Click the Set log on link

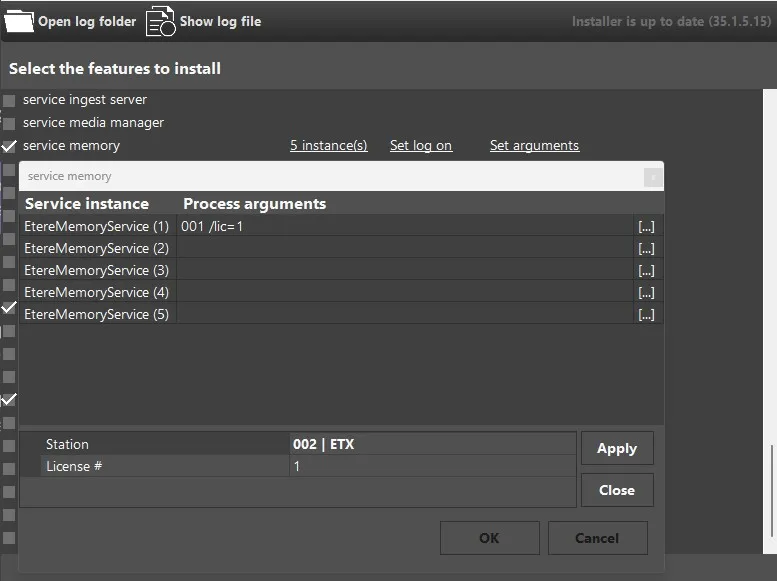click(420, 146)
